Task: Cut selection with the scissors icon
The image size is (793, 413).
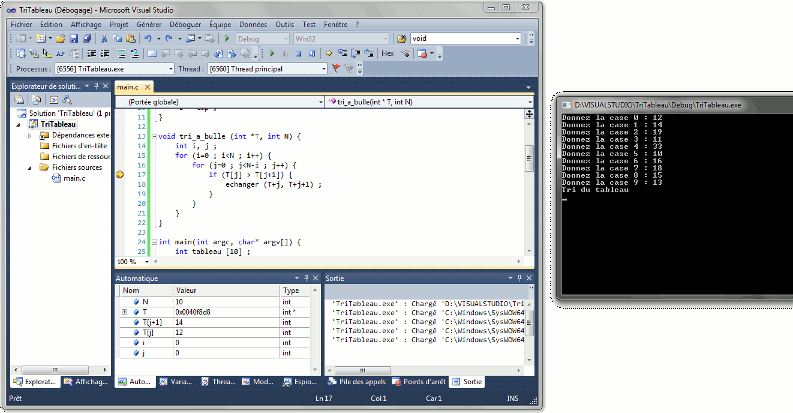Action: point(104,38)
